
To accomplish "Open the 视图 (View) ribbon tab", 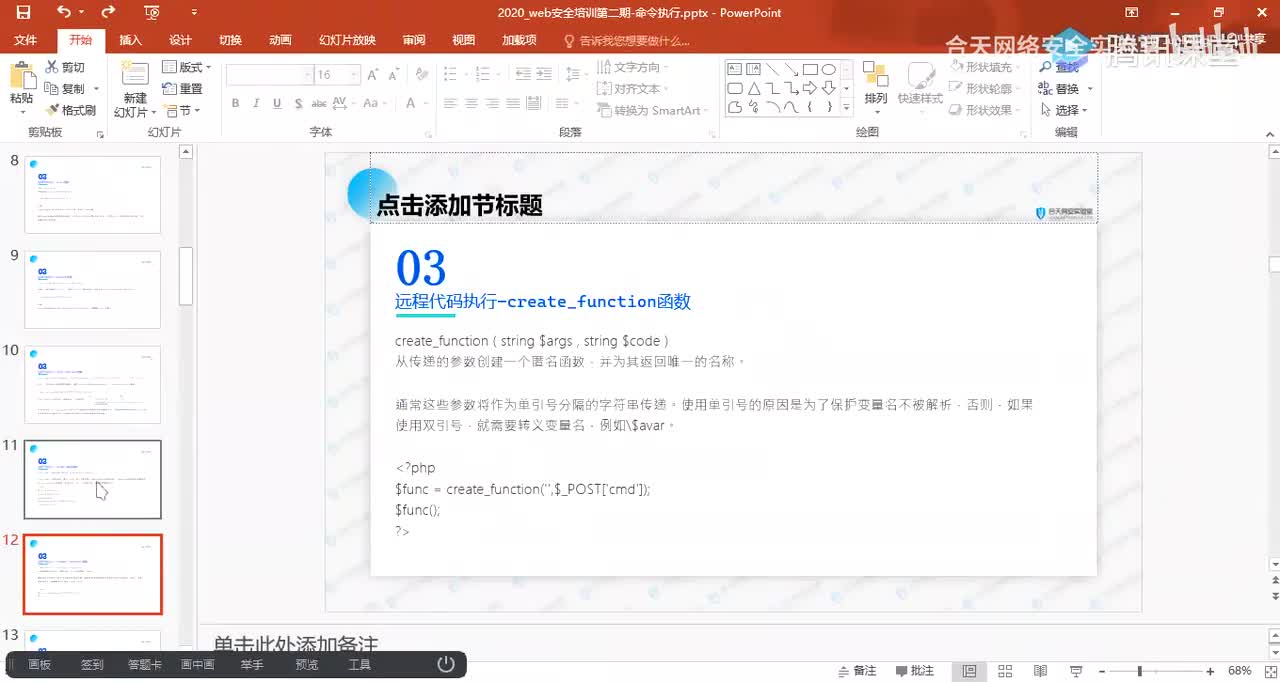I will coord(464,40).
